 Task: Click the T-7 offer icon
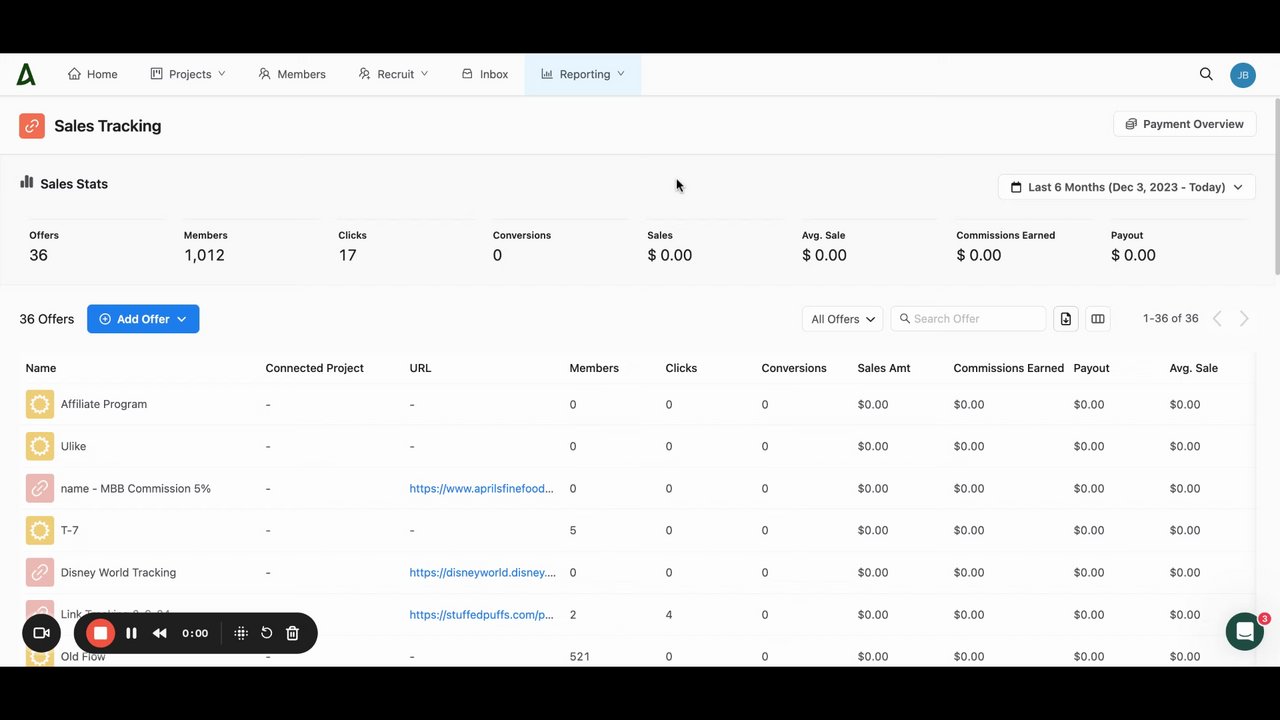point(40,530)
